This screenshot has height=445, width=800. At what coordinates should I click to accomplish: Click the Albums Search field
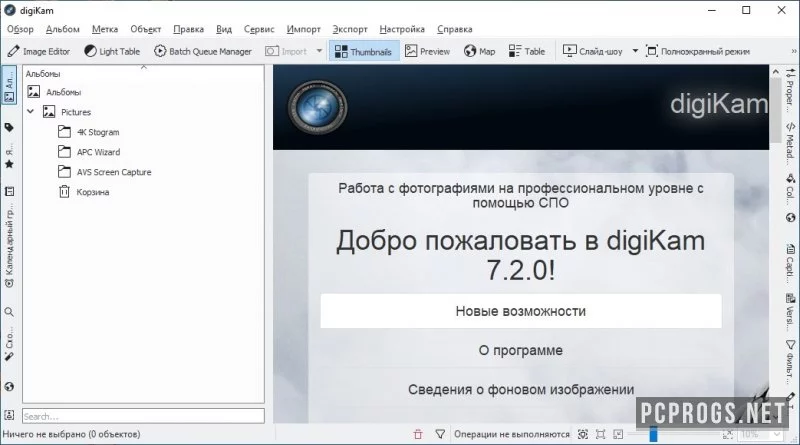(x=143, y=416)
